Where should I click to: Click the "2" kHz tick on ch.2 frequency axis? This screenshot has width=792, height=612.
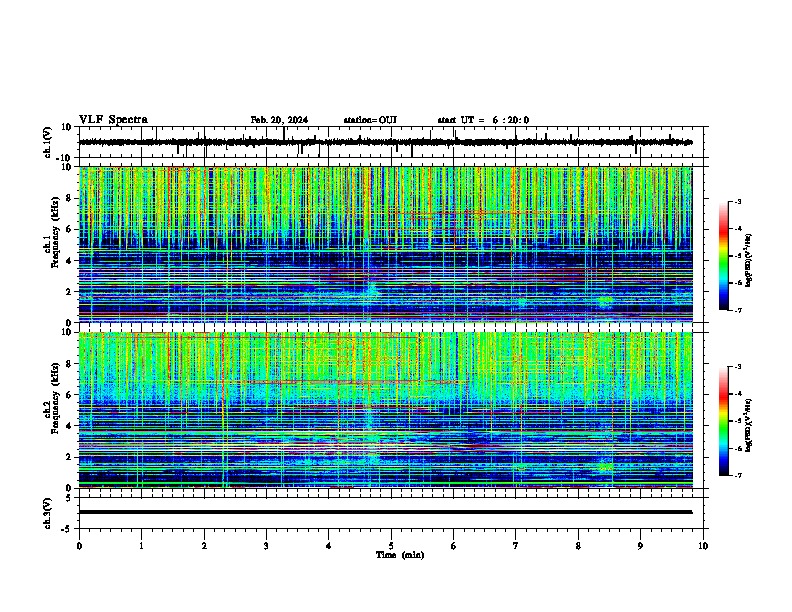click(x=69, y=457)
